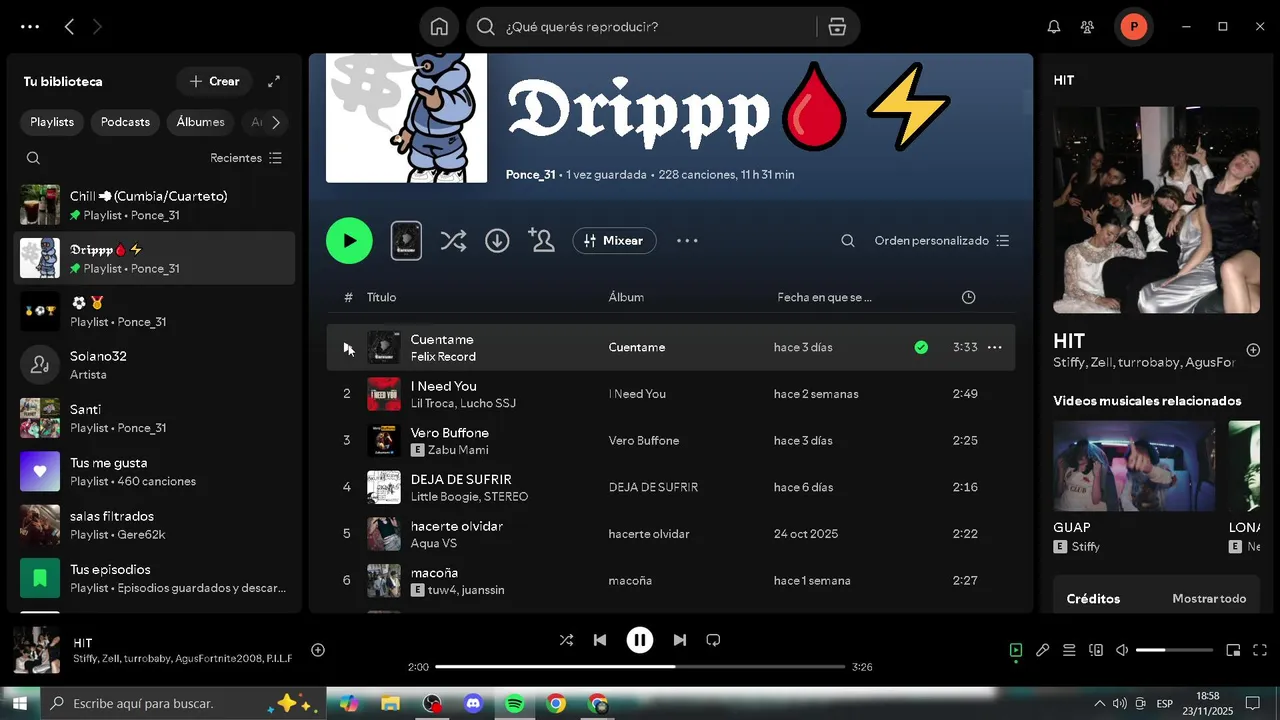Open the play queue

point(1069,650)
